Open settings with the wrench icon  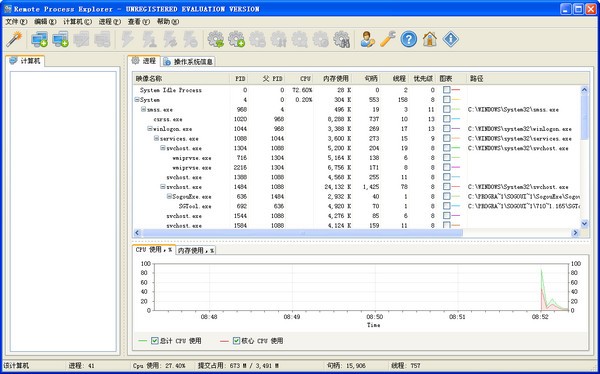(388, 39)
